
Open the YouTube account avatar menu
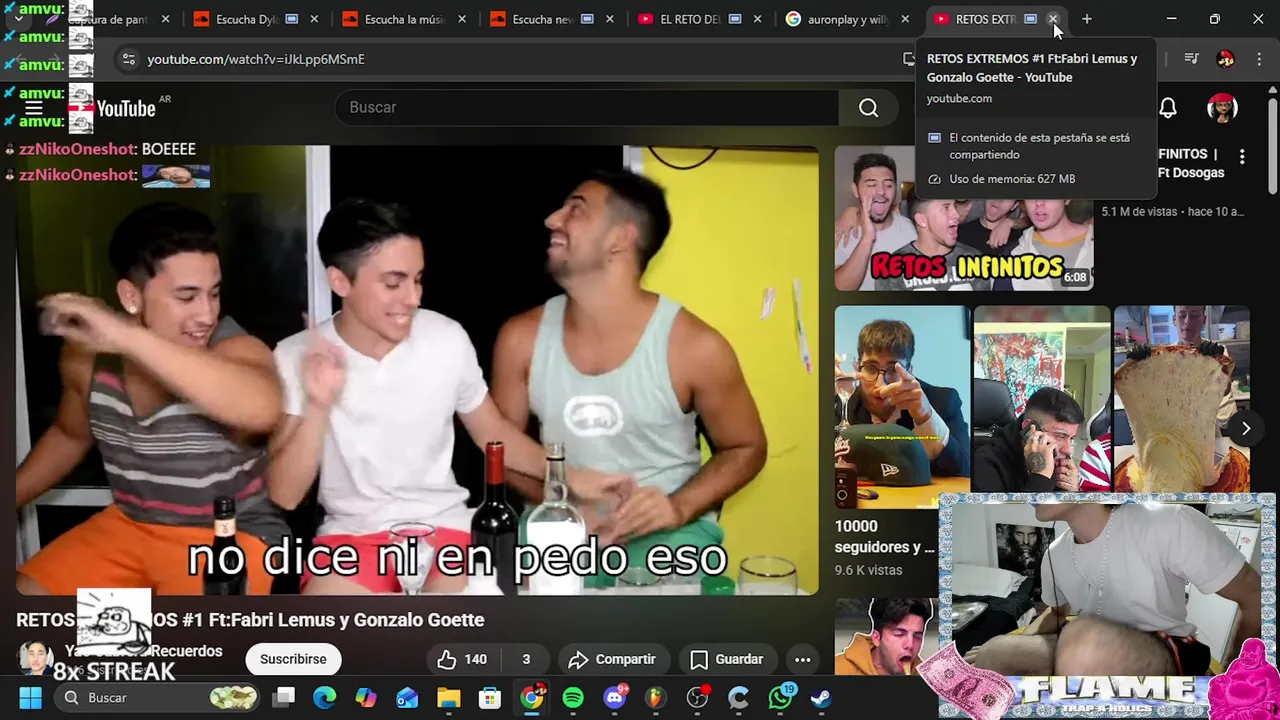pos(1222,108)
